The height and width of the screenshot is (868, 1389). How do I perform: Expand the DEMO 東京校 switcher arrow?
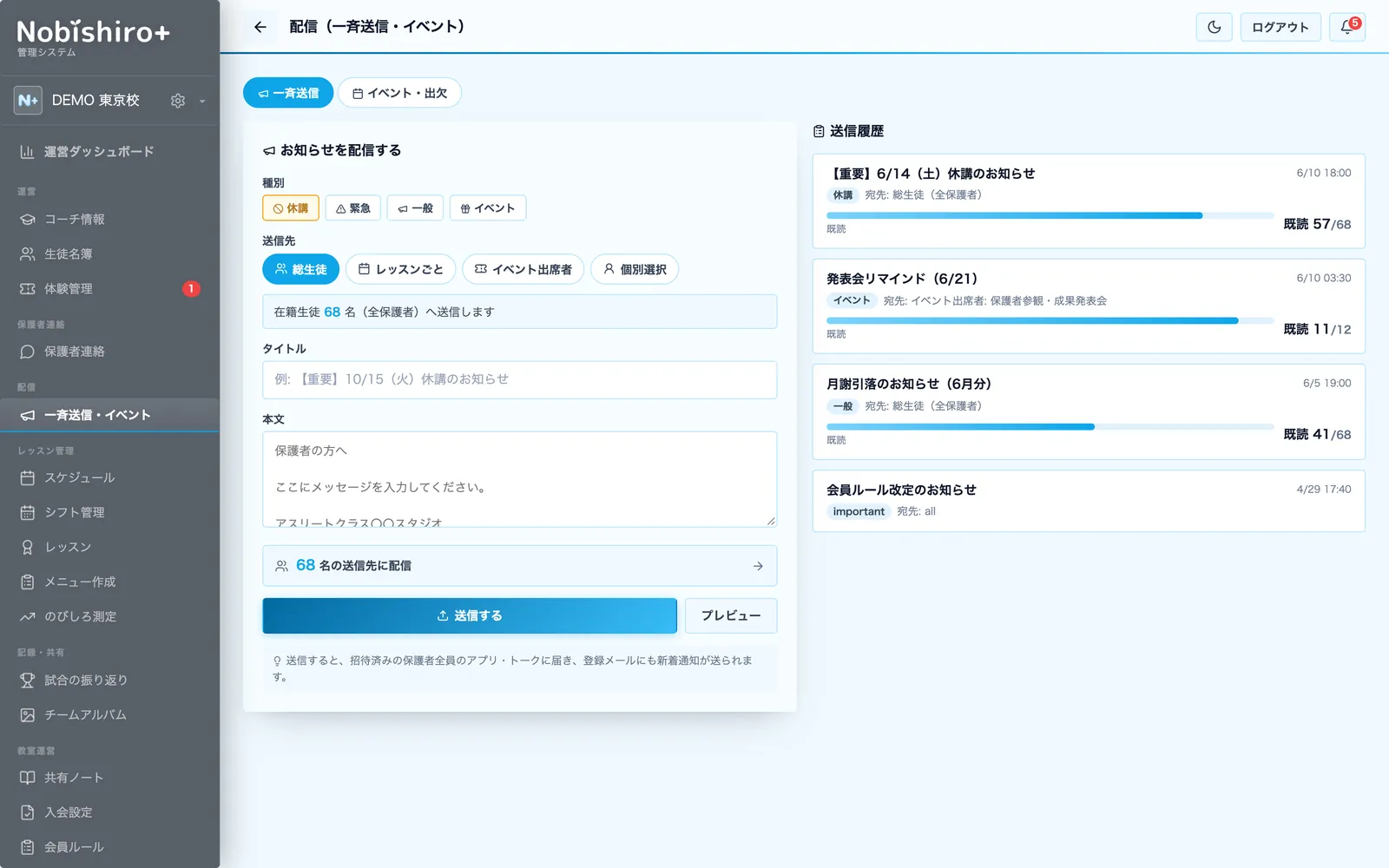click(x=202, y=101)
